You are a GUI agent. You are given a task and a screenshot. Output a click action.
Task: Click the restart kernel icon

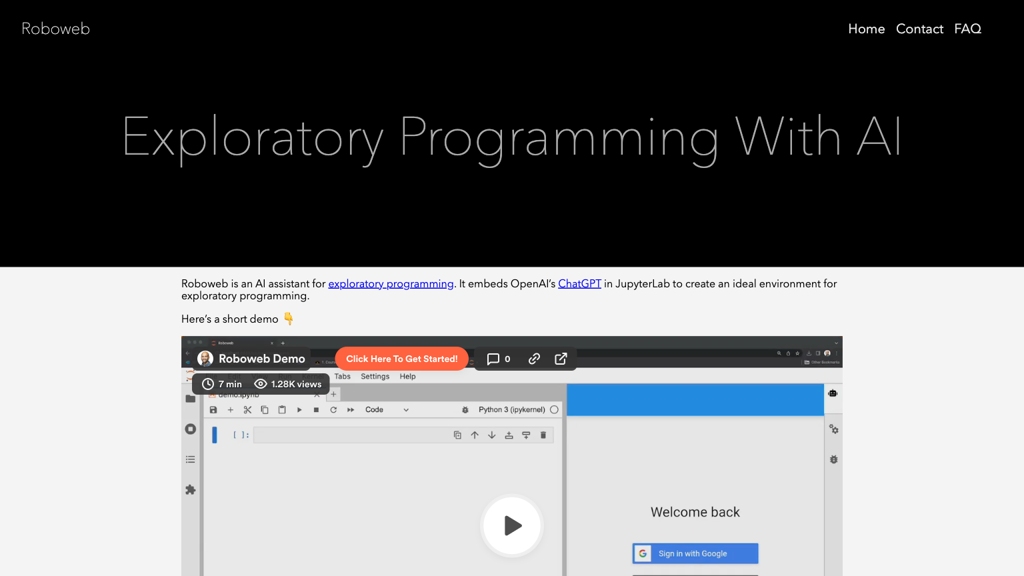click(x=333, y=410)
